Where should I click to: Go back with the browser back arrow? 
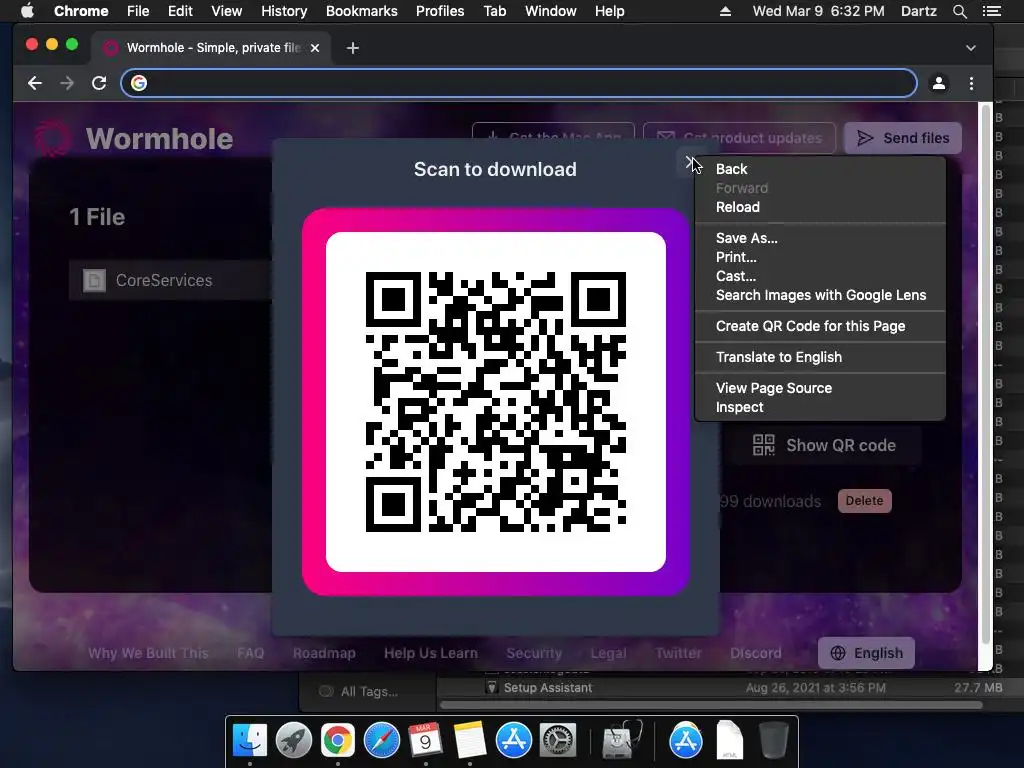[35, 83]
